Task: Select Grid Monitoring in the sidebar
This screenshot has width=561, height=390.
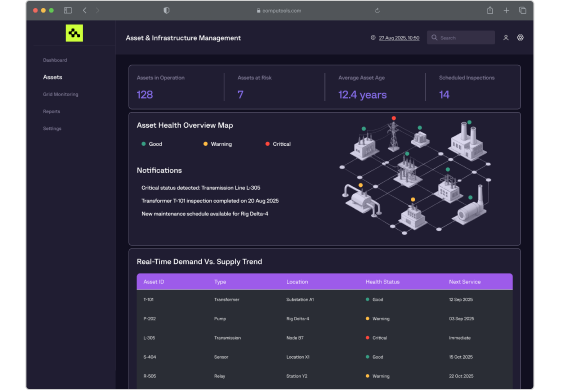Action: 60,94
